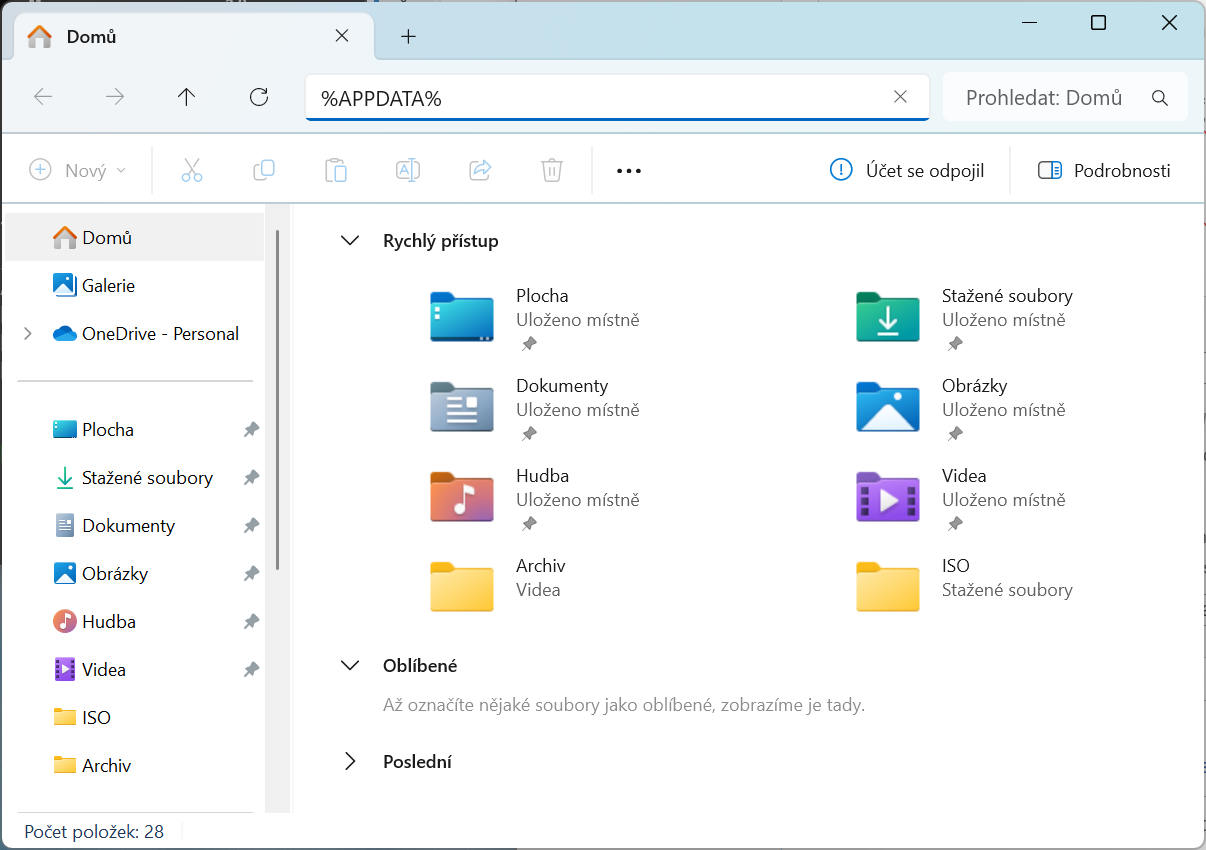The width and height of the screenshot is (1206, 850).
Task: Expand the Poslední section
Action: coord(350,762)
